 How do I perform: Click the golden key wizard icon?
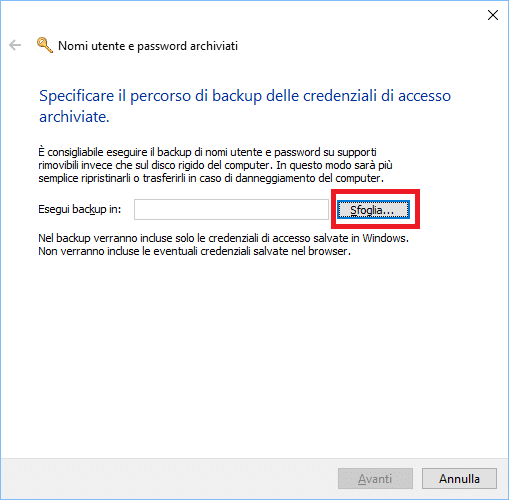(45, 45)
